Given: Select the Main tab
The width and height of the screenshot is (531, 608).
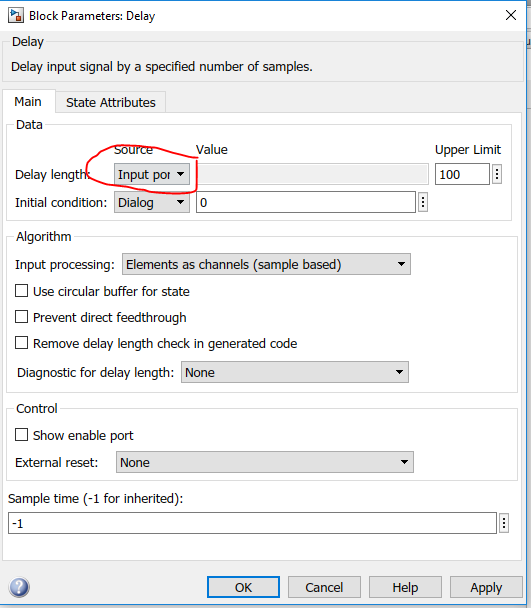Looking at the screenshot, I should [x=28, y=102].
